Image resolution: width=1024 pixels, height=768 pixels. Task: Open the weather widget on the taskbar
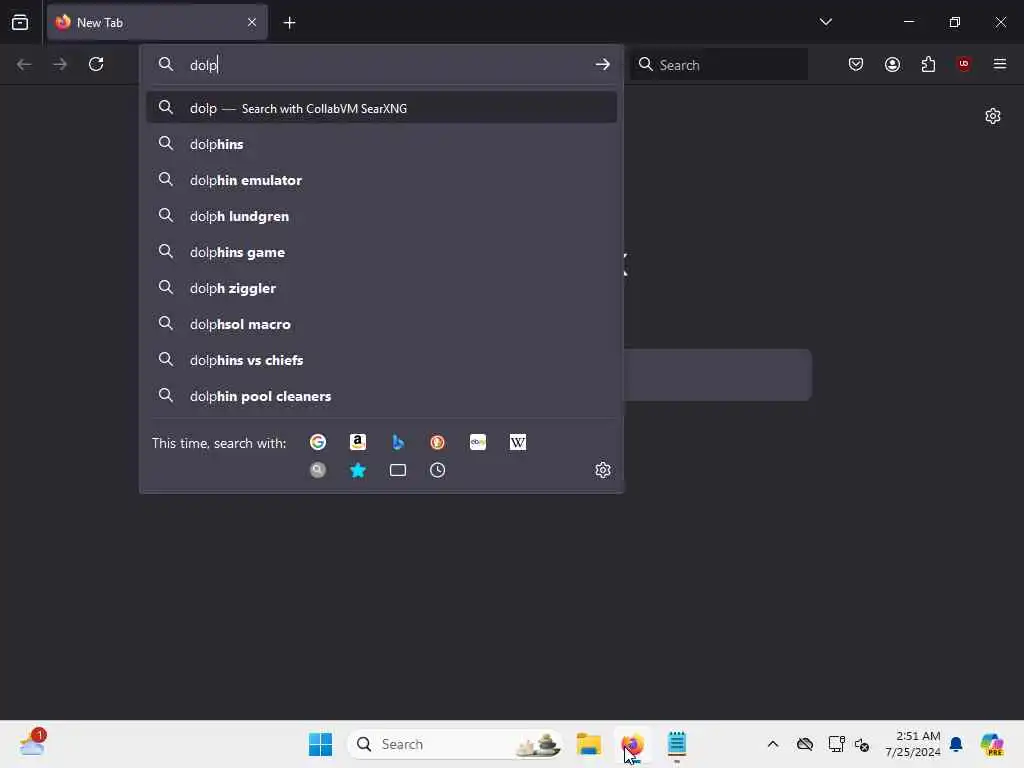click(x=32, y=743)
